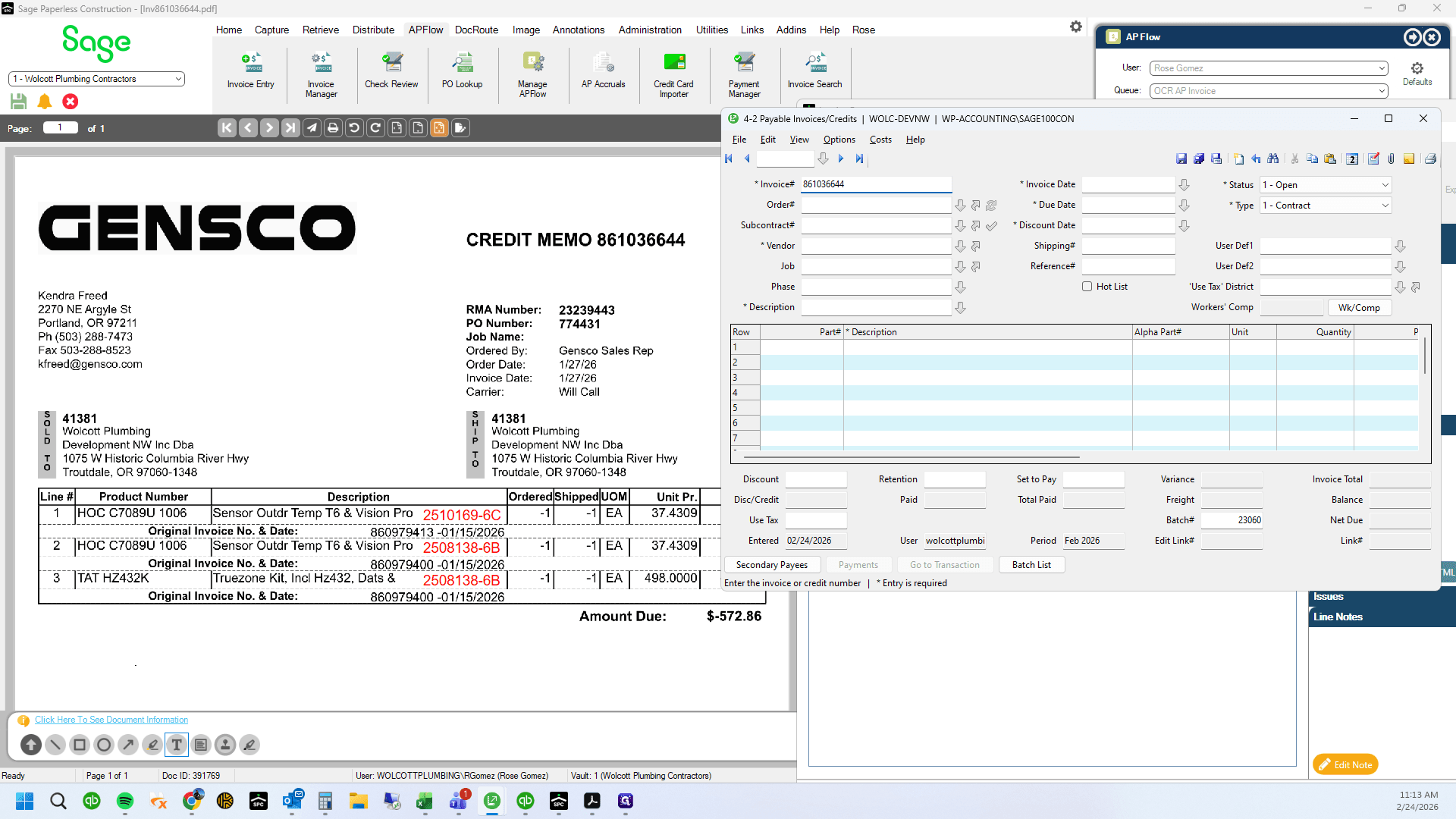The width and height of the screenshot is (1456, 819).
Task: Click the binoculars find icon in Payable Invoices
Action: 1273,159
